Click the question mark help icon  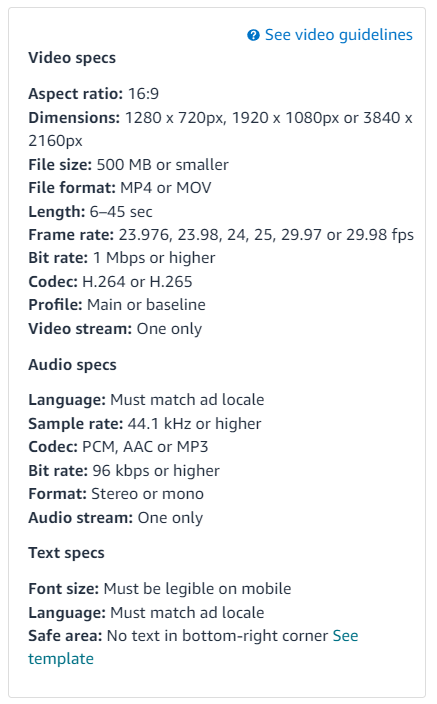[253, 35]
